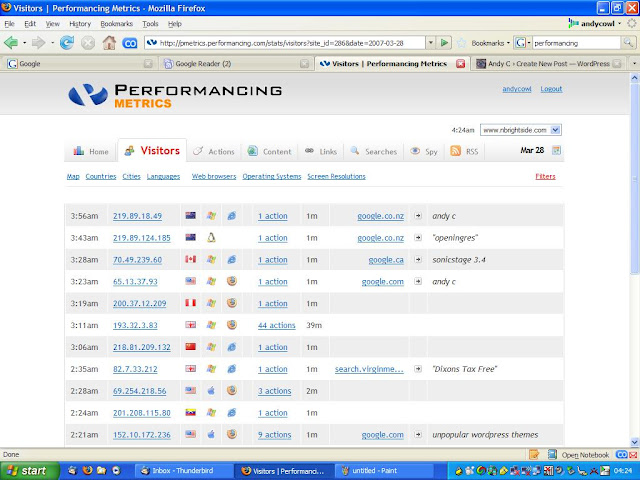The height and width of the screenshot is (480, 640).
Task: Click arrow icon next to google.co.nz andy c
Action: pyautogui.click(x=418, y=216)
